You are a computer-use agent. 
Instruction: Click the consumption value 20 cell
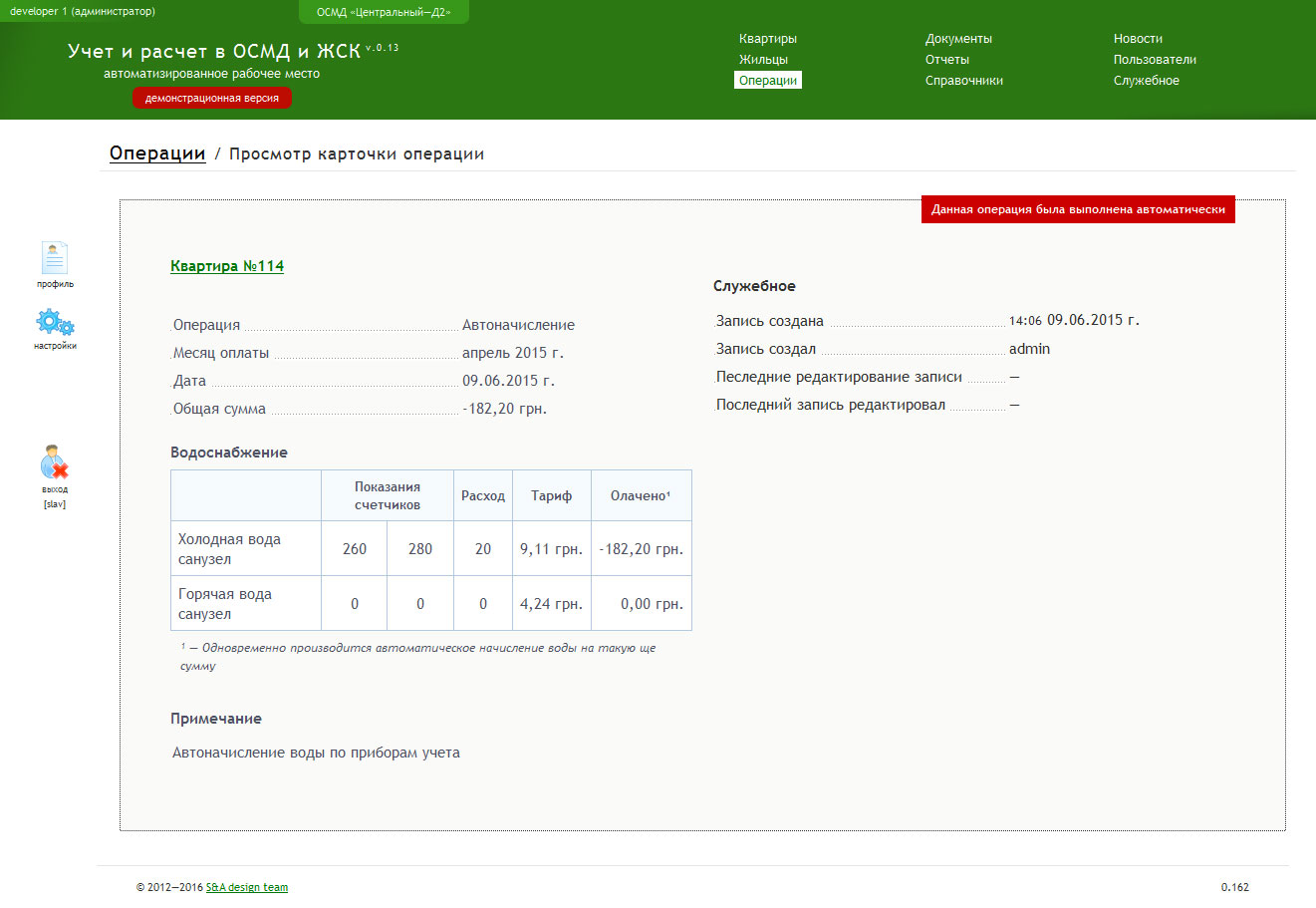(483, 549)
